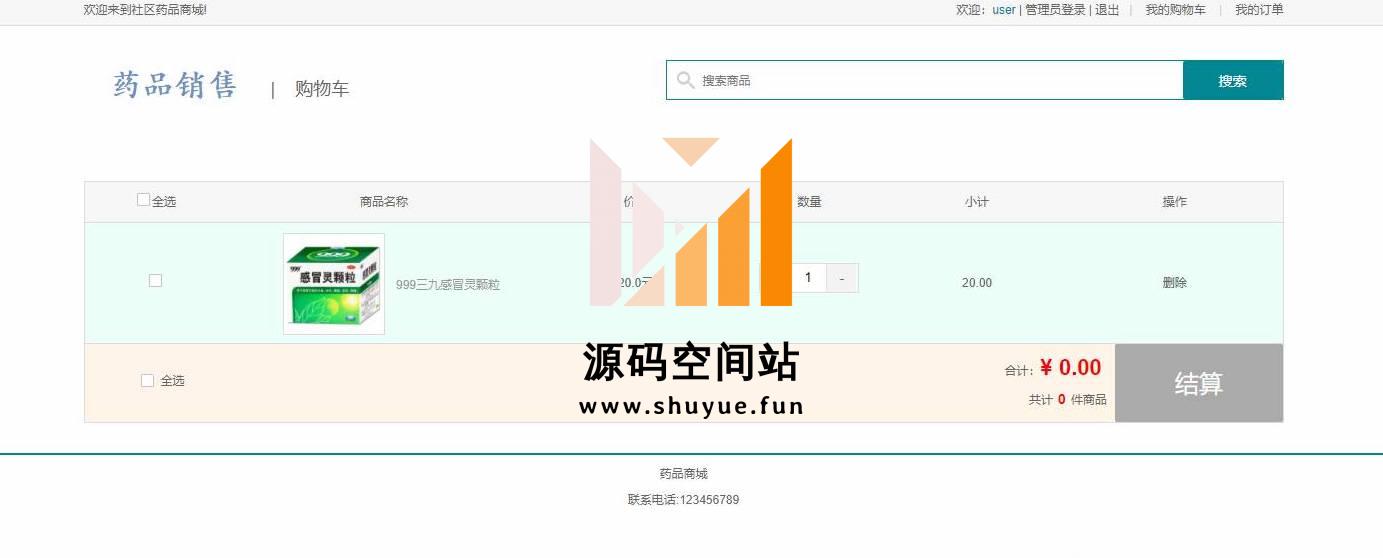Viewport: 1383px width, 558px height.
Task: Click the quantity field showing 1
Action: (808, 278)
